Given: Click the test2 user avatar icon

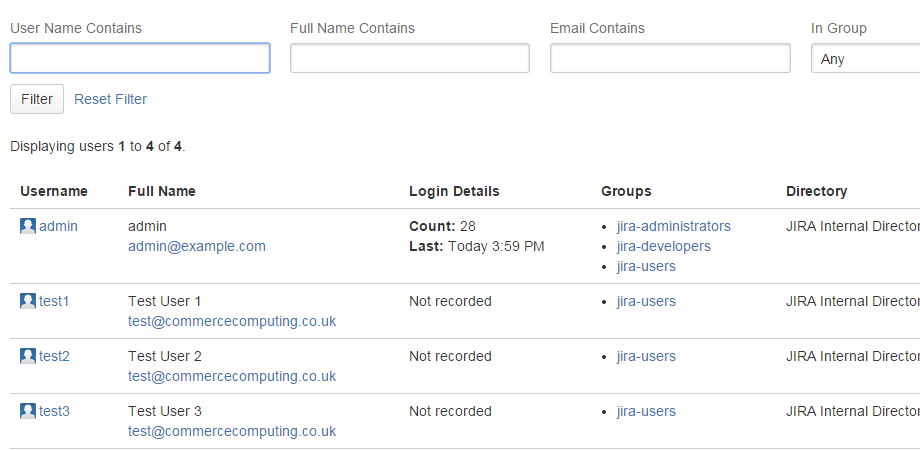Looking at the screenshot, I should tap(28, 356).
